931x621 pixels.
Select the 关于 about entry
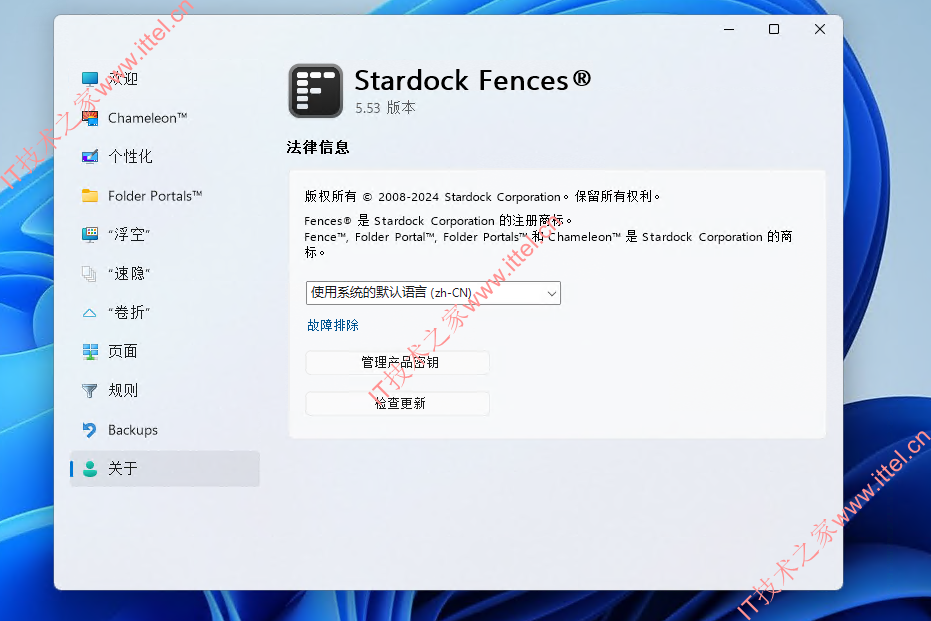click(x=164, y=469)
